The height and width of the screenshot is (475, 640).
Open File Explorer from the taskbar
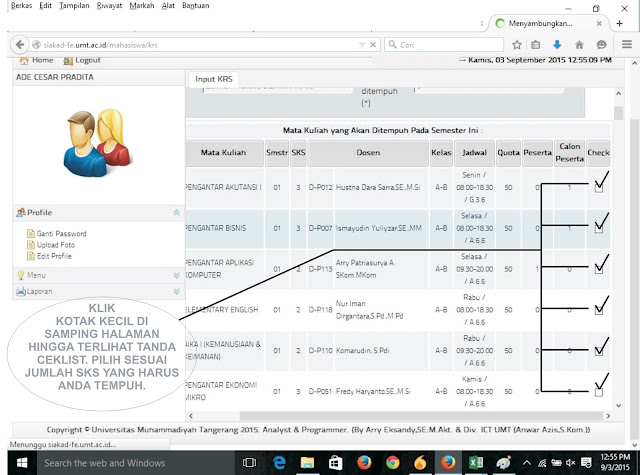[307, 463]
